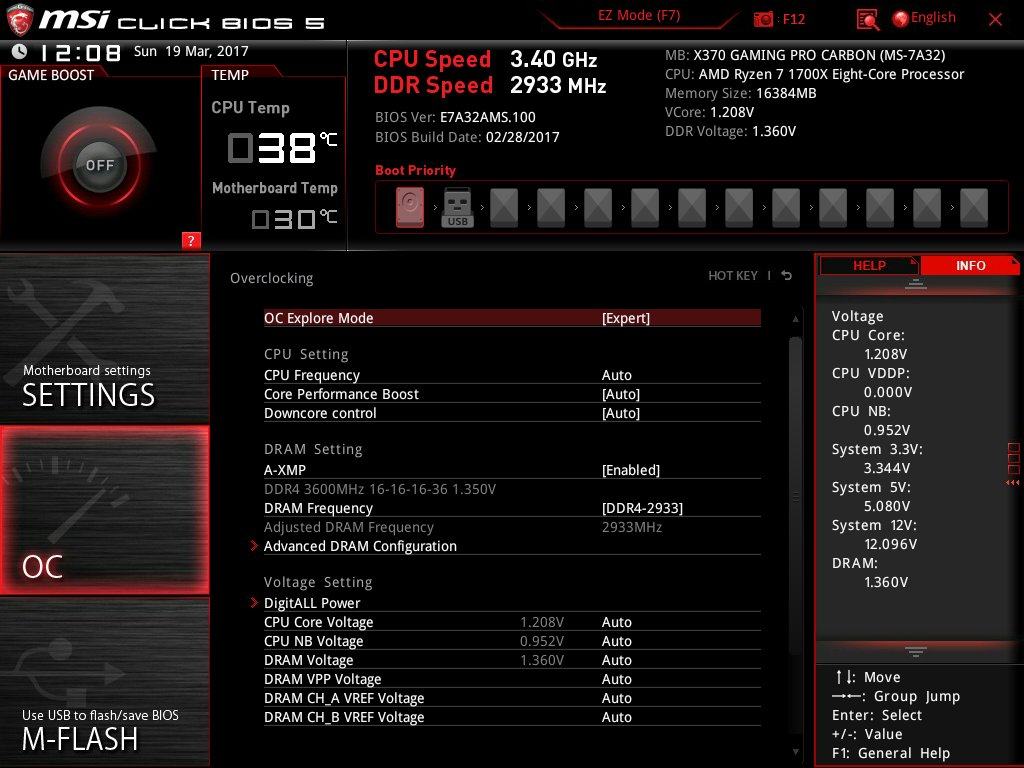Click the CPU Temp 38°C readout
Screen dimensions: 1024x768
tap(282, 147)
